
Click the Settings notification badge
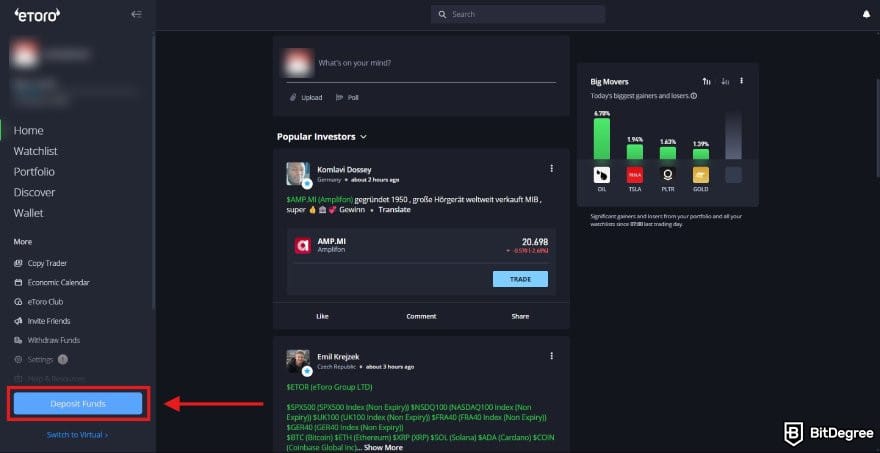pos(63,359)
